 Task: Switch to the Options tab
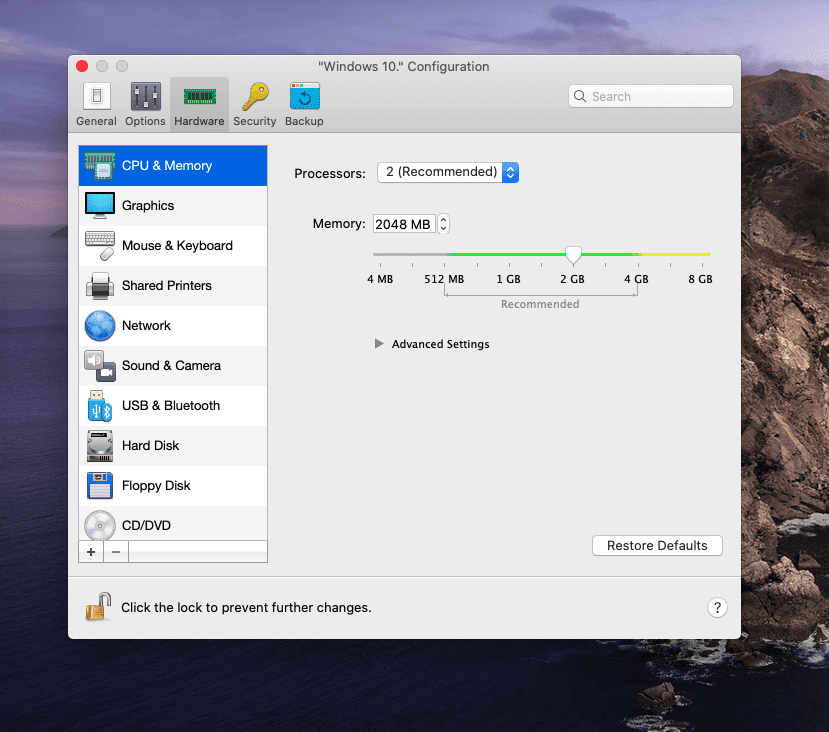pyautogui.click(x=145, y=104)
